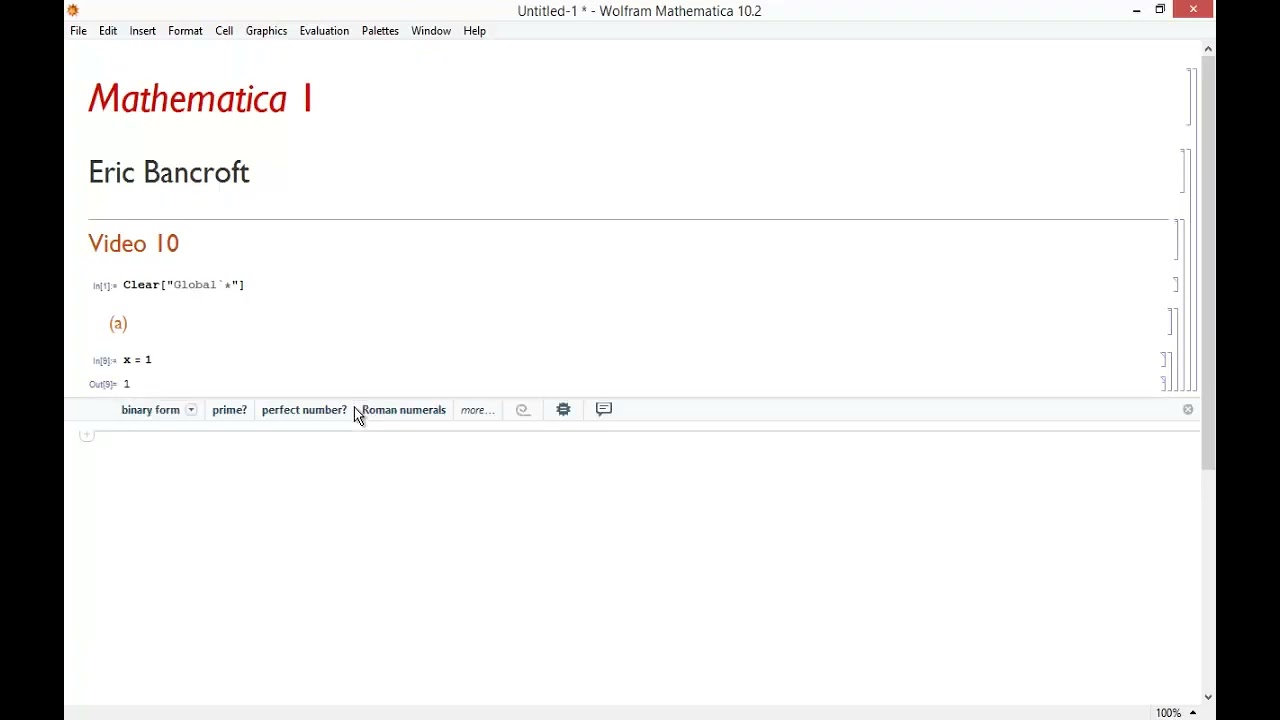Screen dimensions: 1280x720
Task: Click the swirl icon in the suggestions bar
Action: [x=522, y=410]
